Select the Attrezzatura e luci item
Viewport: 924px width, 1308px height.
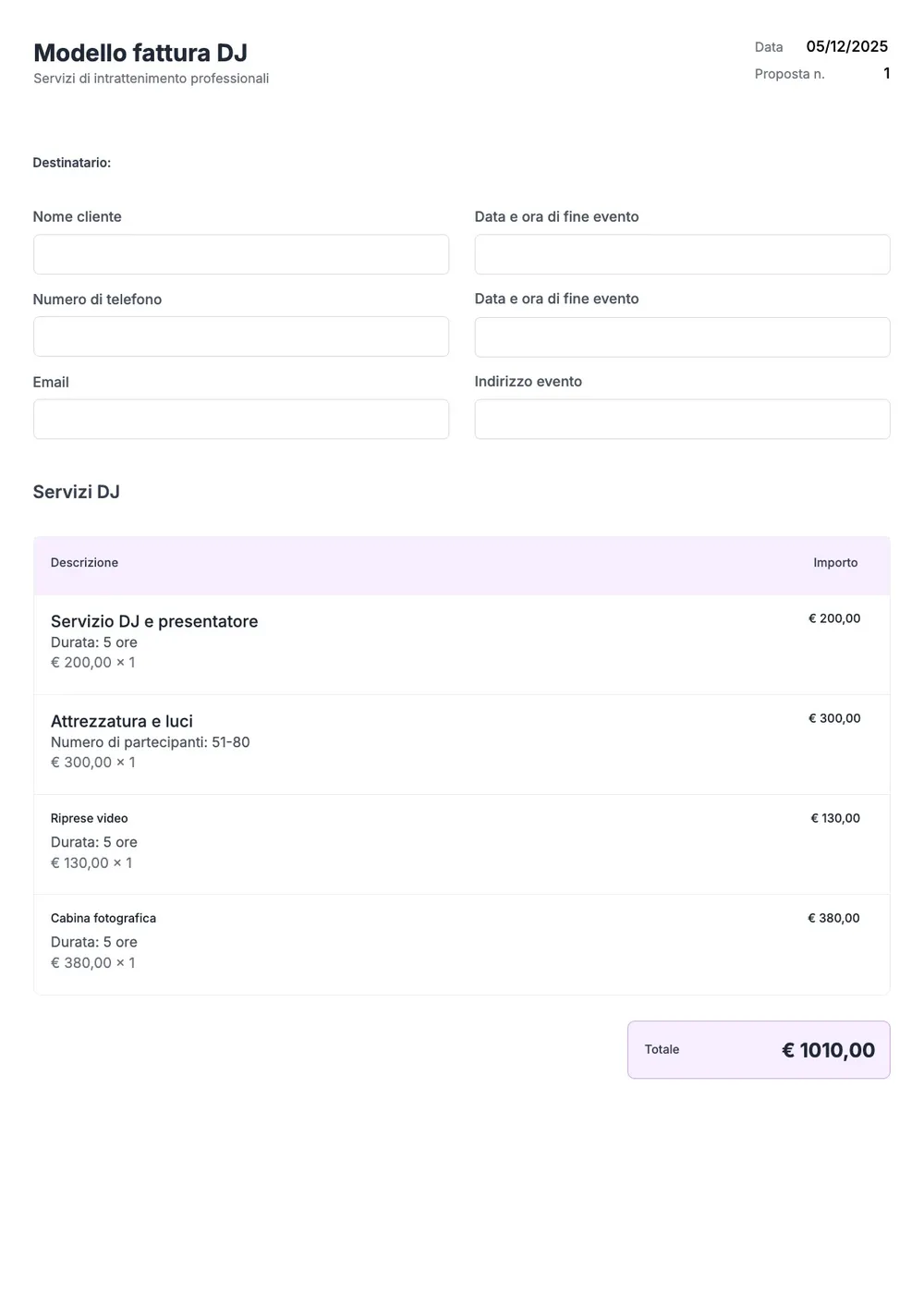pyautogui.click(x=462, y=744)
